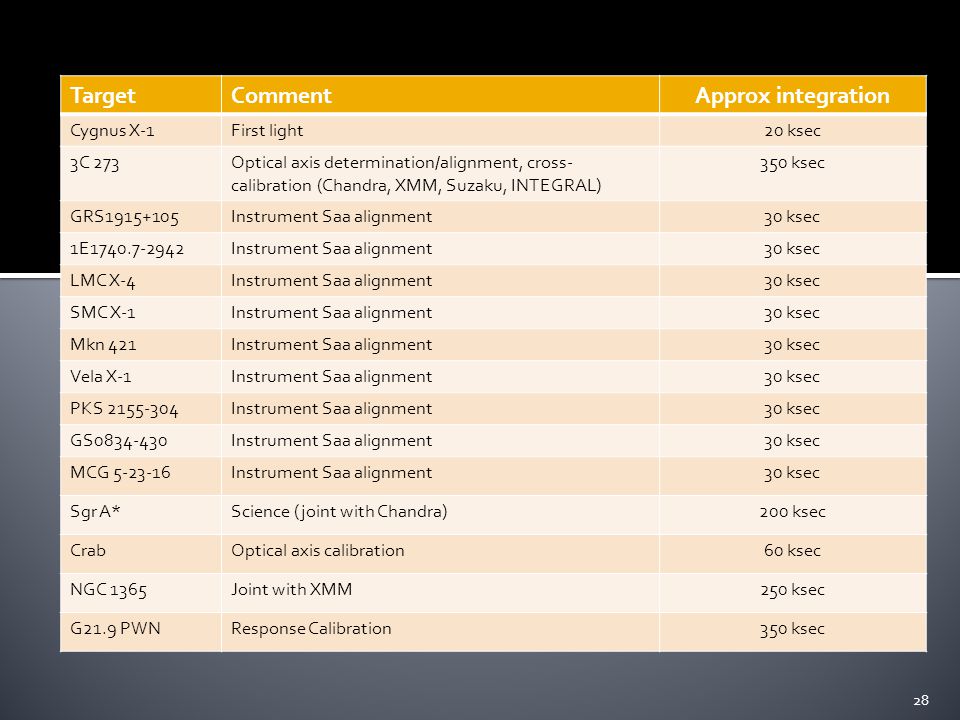Click the Vela X-1 target cell
Image resolution: width=960 pixels, height=720 pixels.
(x=141, y=377)
